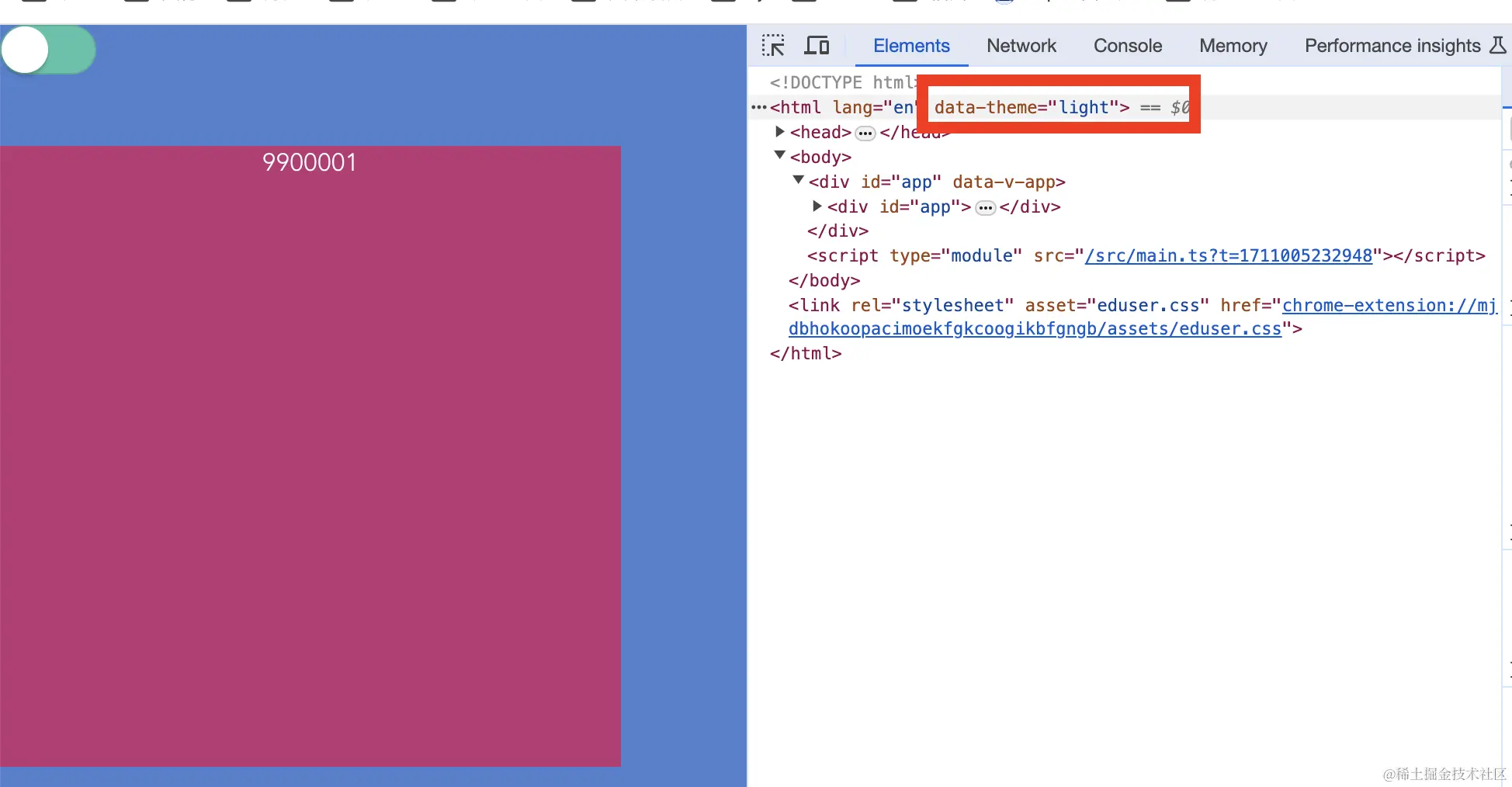Expand the inner div id app node
This screenshot has width=1512, height=787.
pos(817,206)
